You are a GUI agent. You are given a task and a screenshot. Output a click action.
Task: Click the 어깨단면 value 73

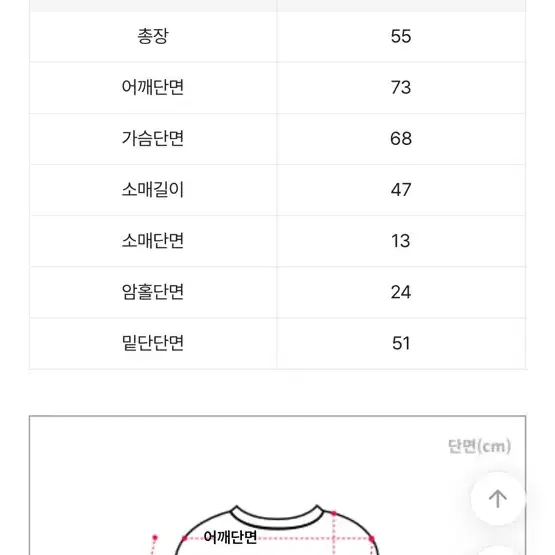click(401, 87)
